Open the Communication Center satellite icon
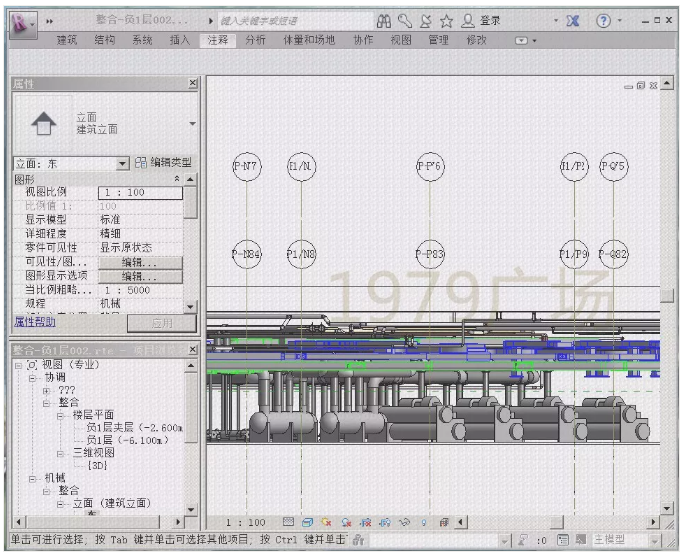 pos(426,21)
